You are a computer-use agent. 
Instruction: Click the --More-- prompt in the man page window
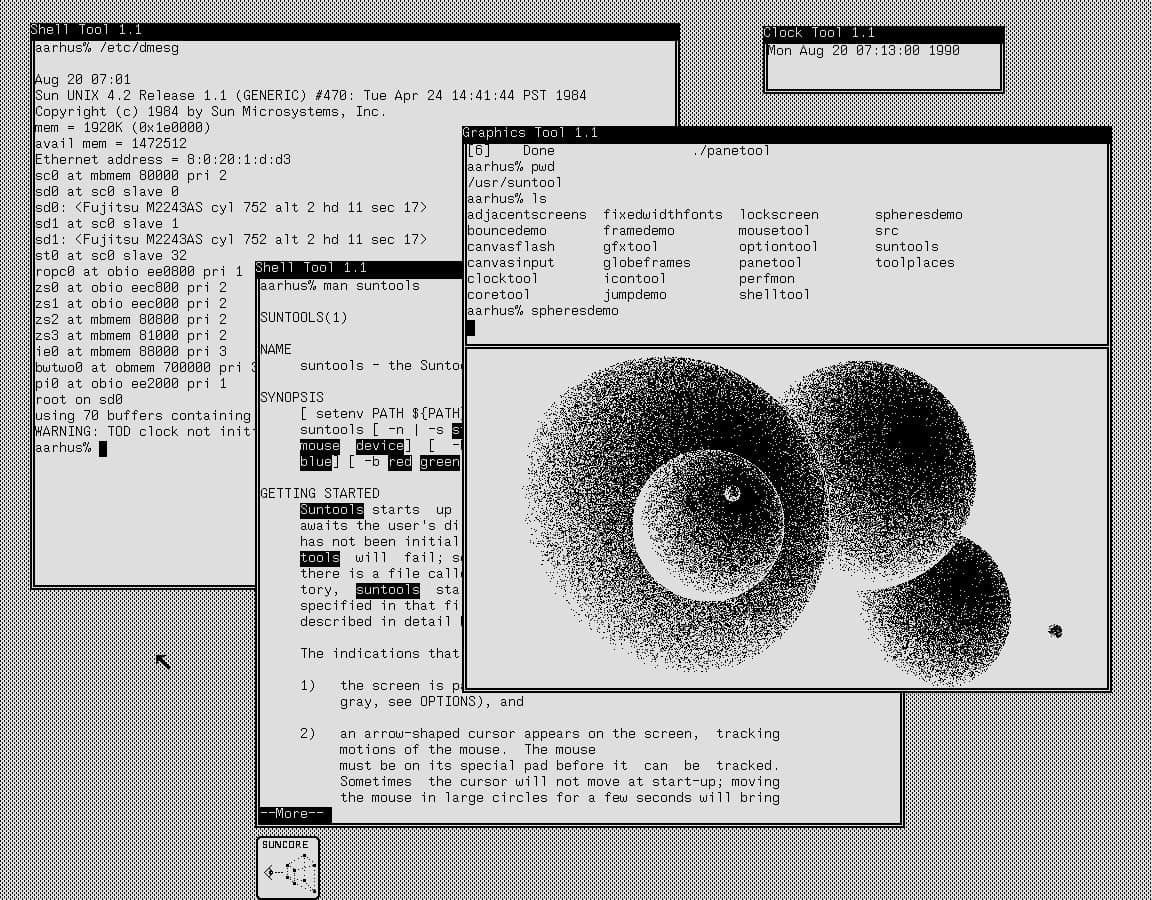(x=295, y=814)
